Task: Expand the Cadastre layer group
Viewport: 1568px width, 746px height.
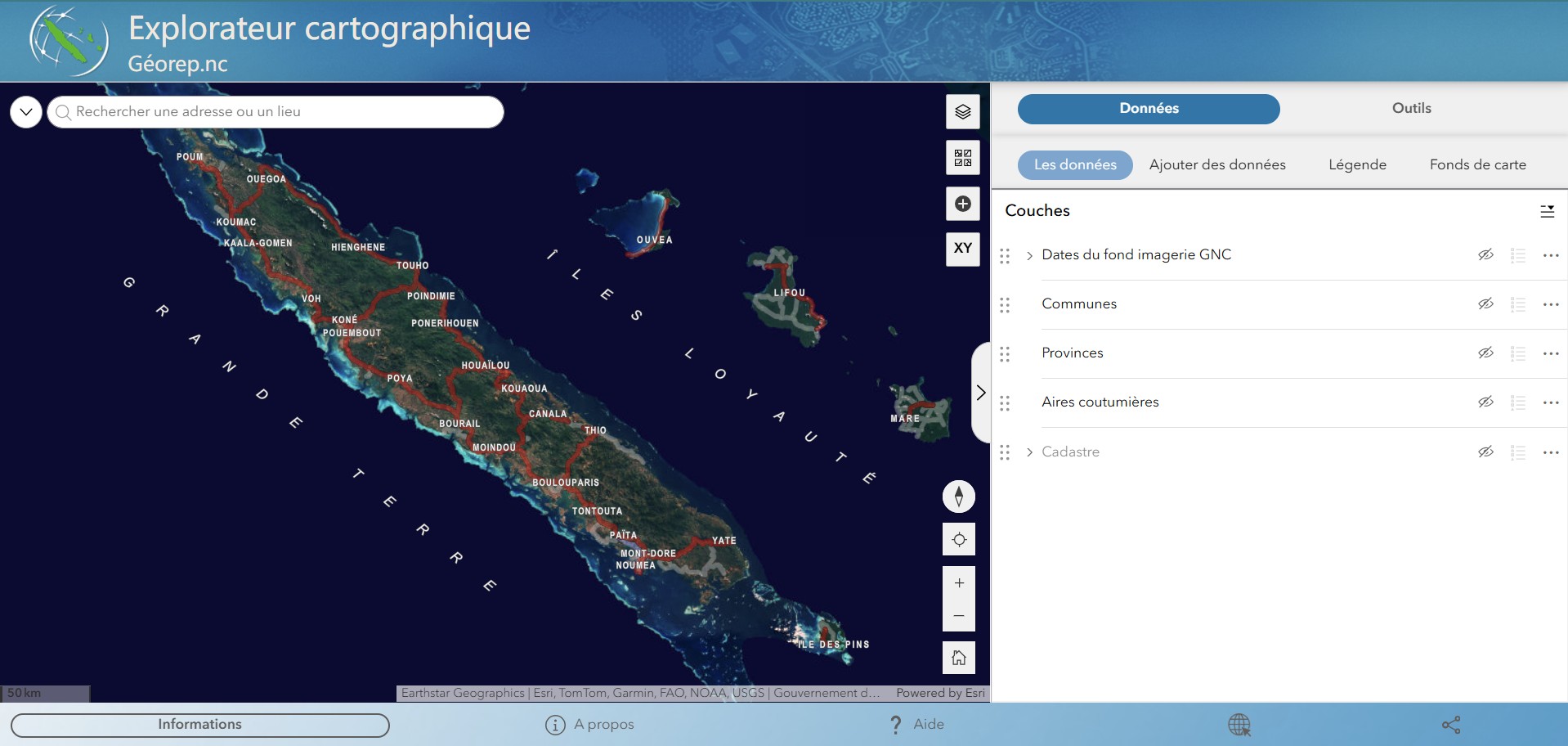Action: coord(1029,452)
